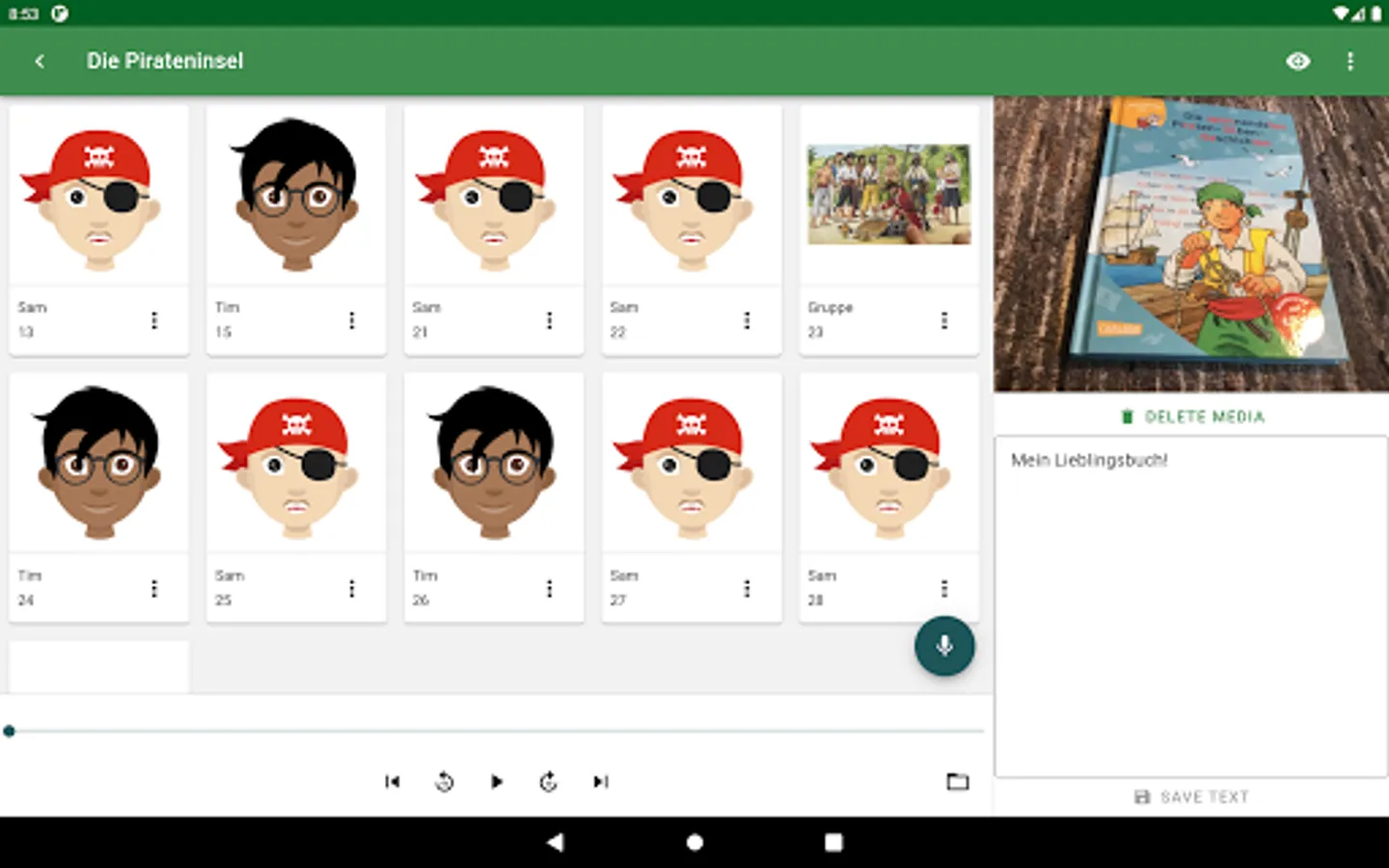
Task: Click the SAVE TEXT button
Action: [x=1192, y=797]
